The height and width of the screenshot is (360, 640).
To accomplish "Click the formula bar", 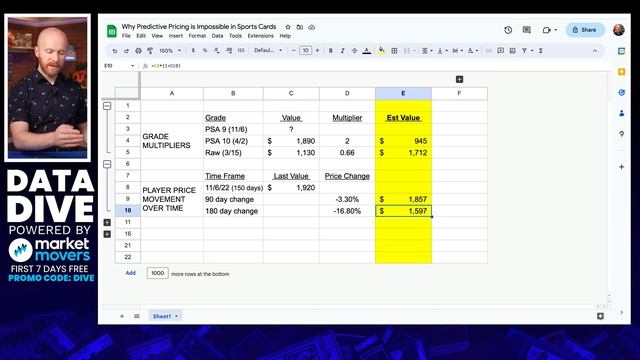I will point(376,65).
